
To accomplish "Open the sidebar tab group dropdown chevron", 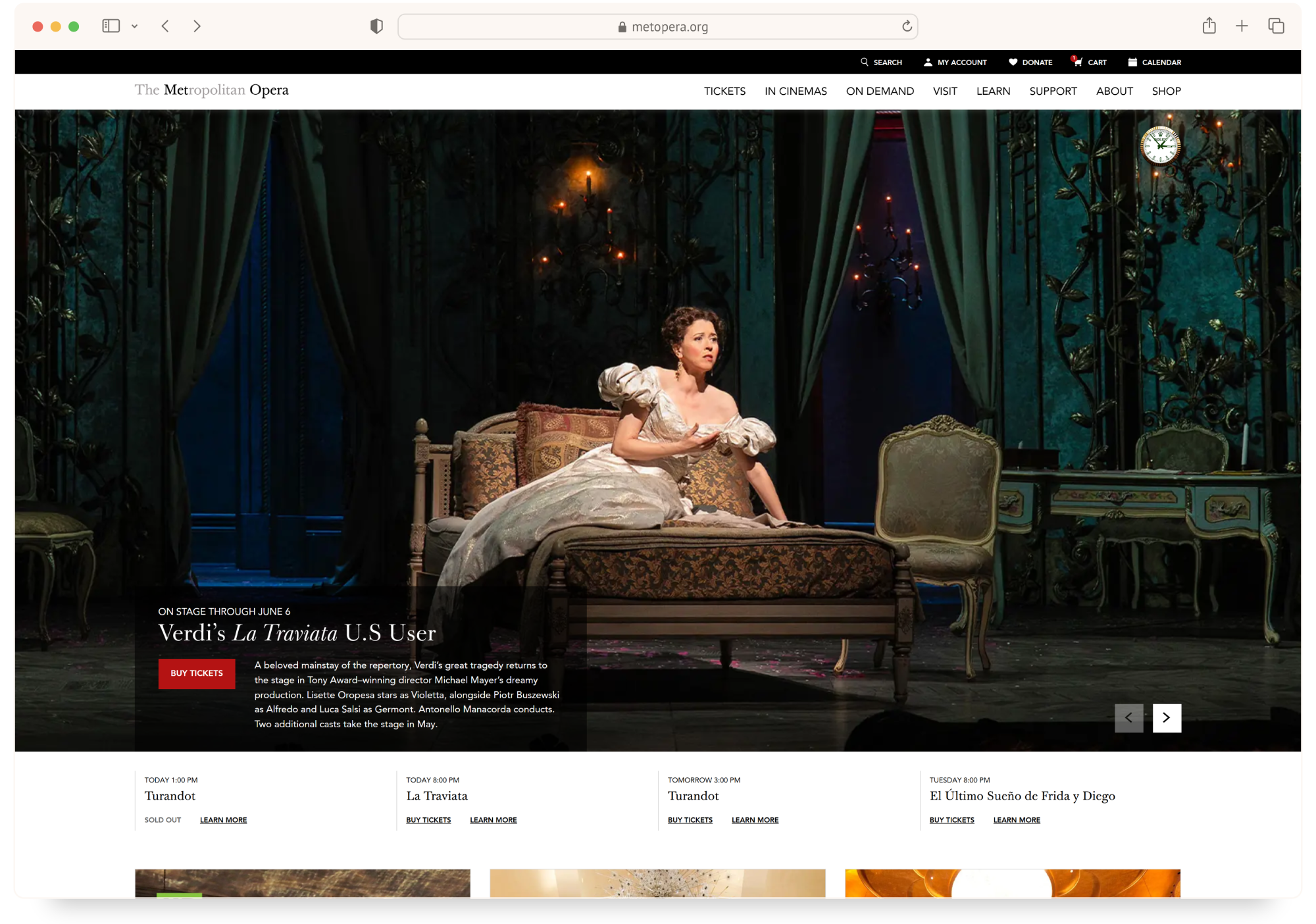I will pos(134,26).
